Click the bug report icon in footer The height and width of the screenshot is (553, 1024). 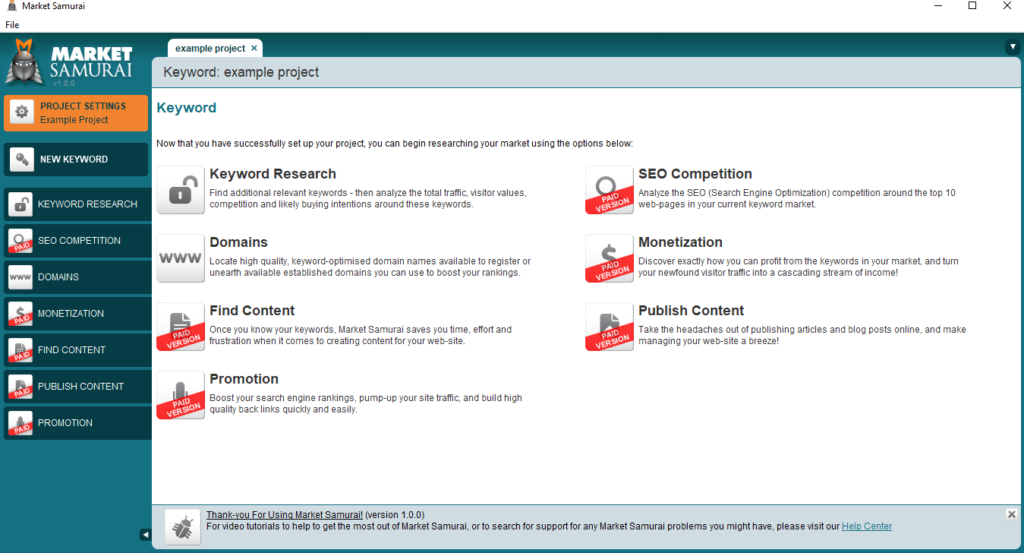183,527
